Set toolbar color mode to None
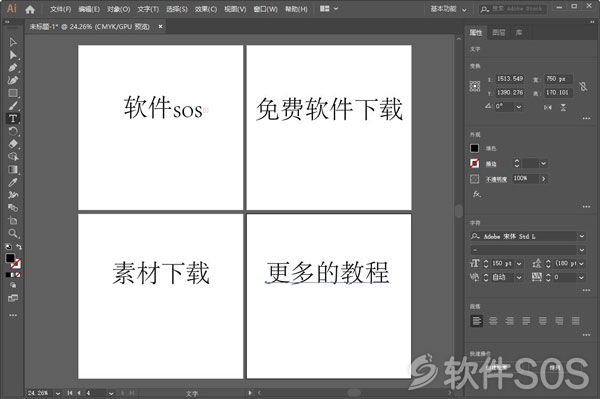This screenshot has height=399, width=600. pyautogui.click(x=18, y=275)
